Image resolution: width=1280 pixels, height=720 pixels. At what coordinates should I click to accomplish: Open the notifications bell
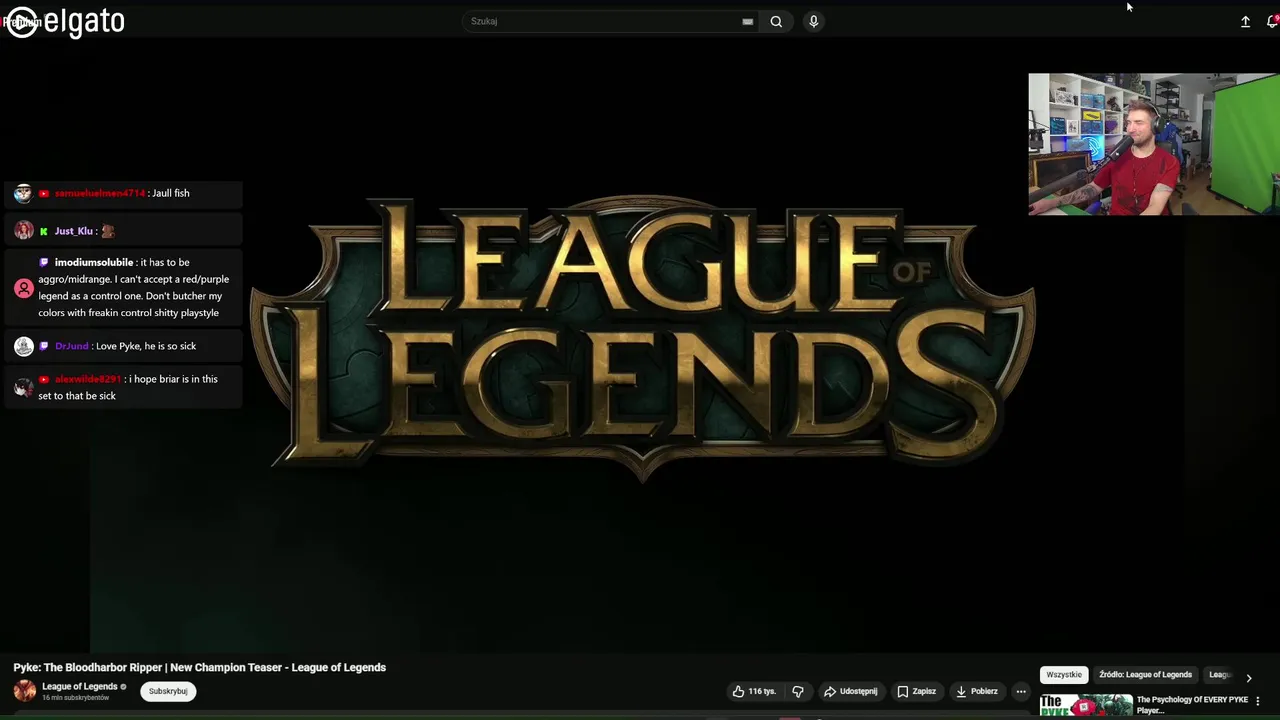click(x=1272, y=21)
